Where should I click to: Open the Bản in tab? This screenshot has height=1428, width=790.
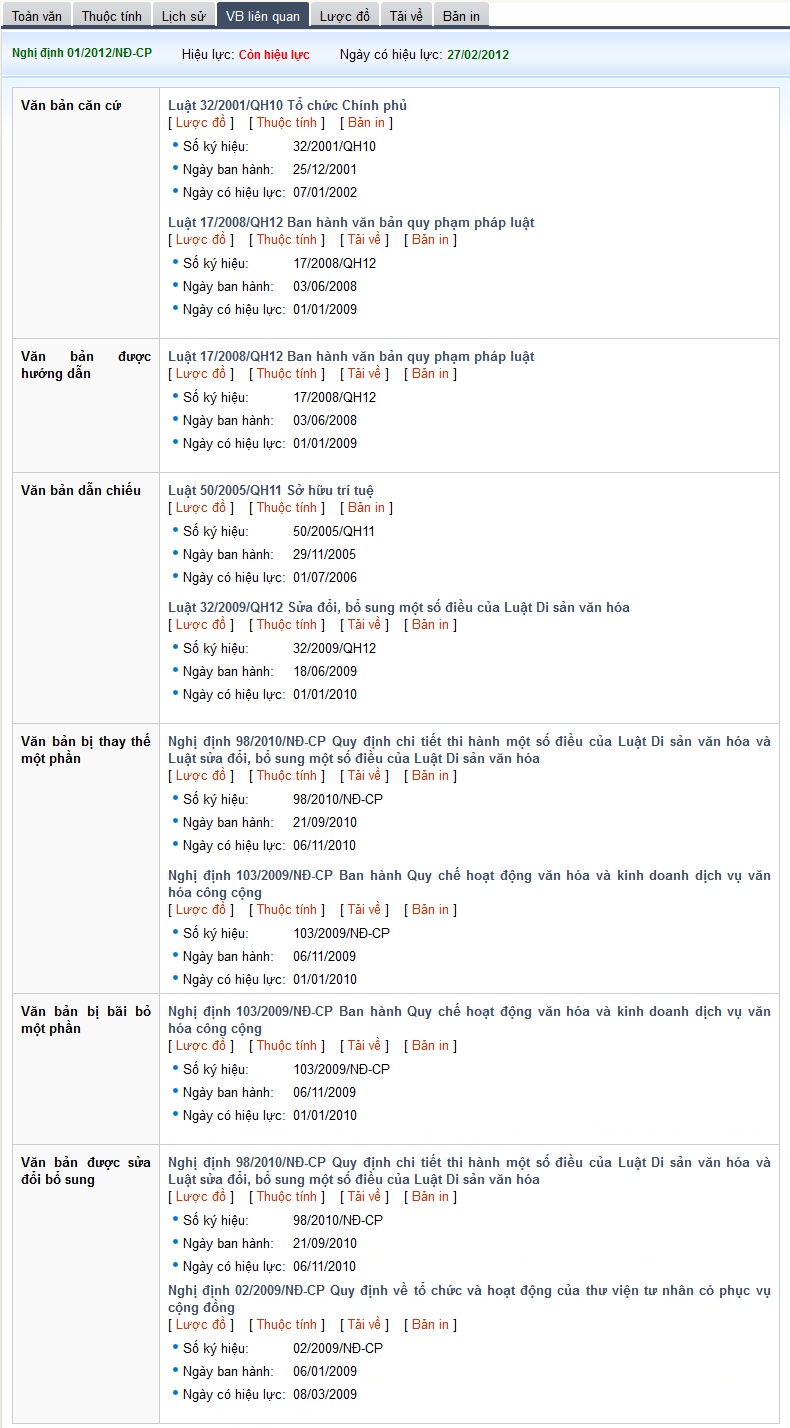pos(461,16)
